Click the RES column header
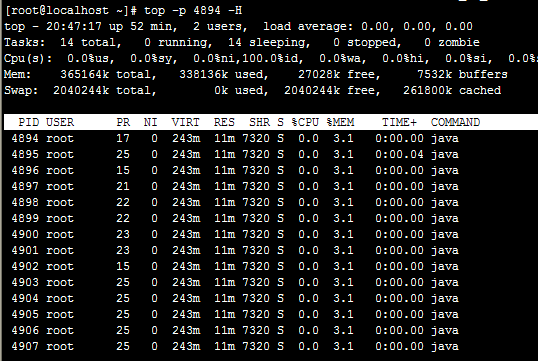Image resolution: width=538 pixels, height=361 pixels. (224, 123)
